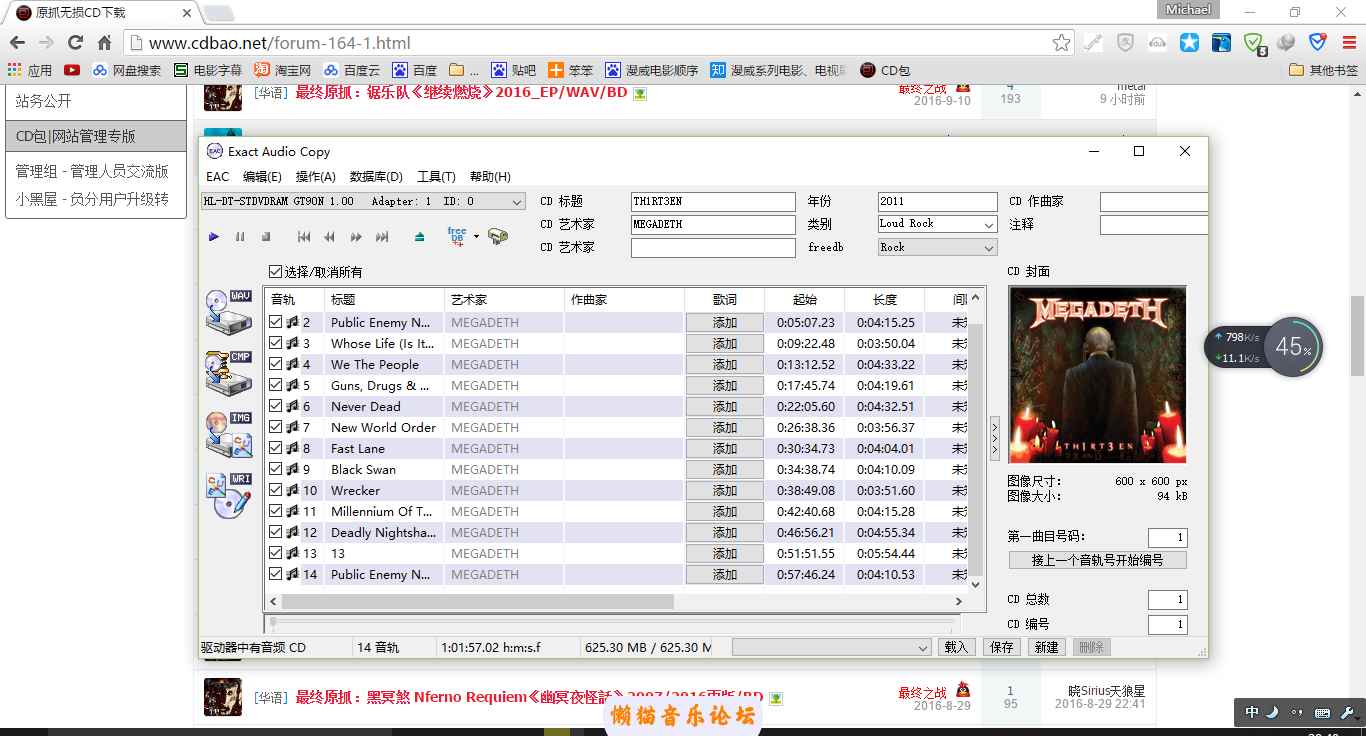The height and width of the screenshot is (736, 1366).
Task: Click the 保存 save button
Action: point(1001,647)
